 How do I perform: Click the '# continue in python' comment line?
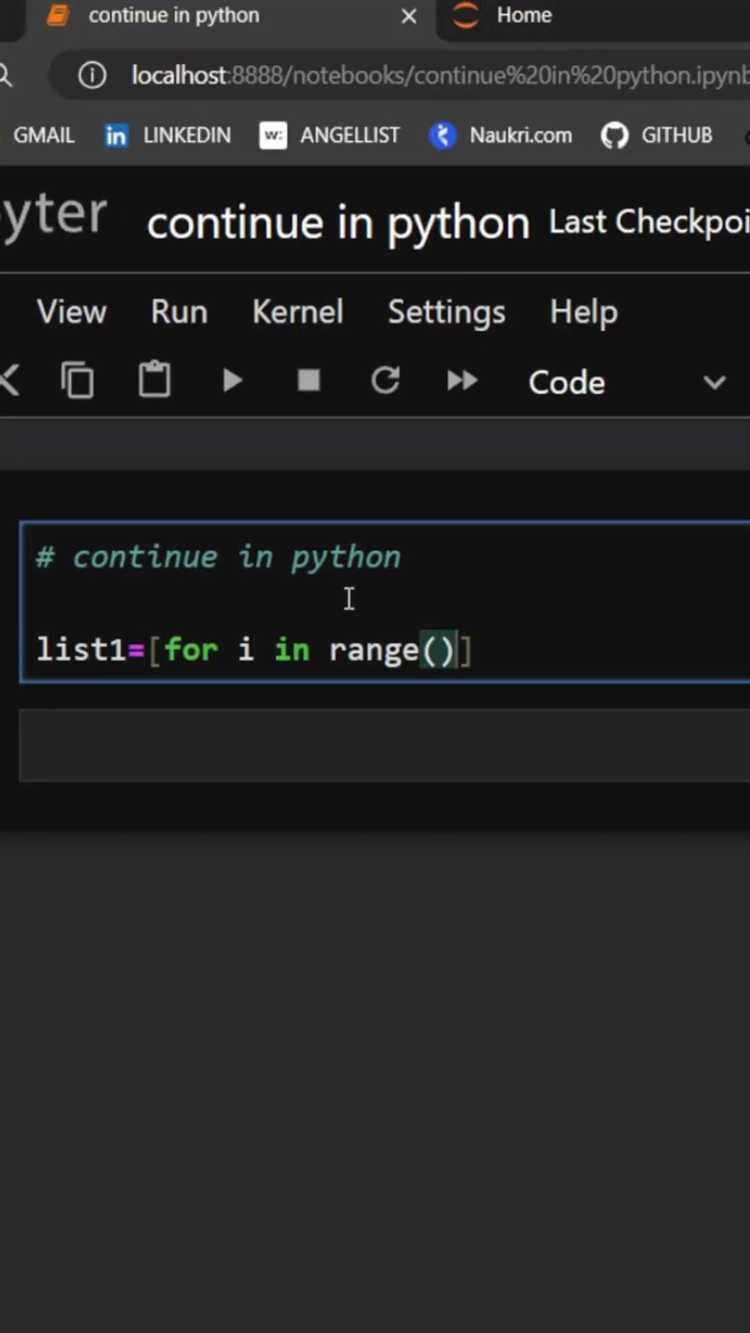click(218, 557)
